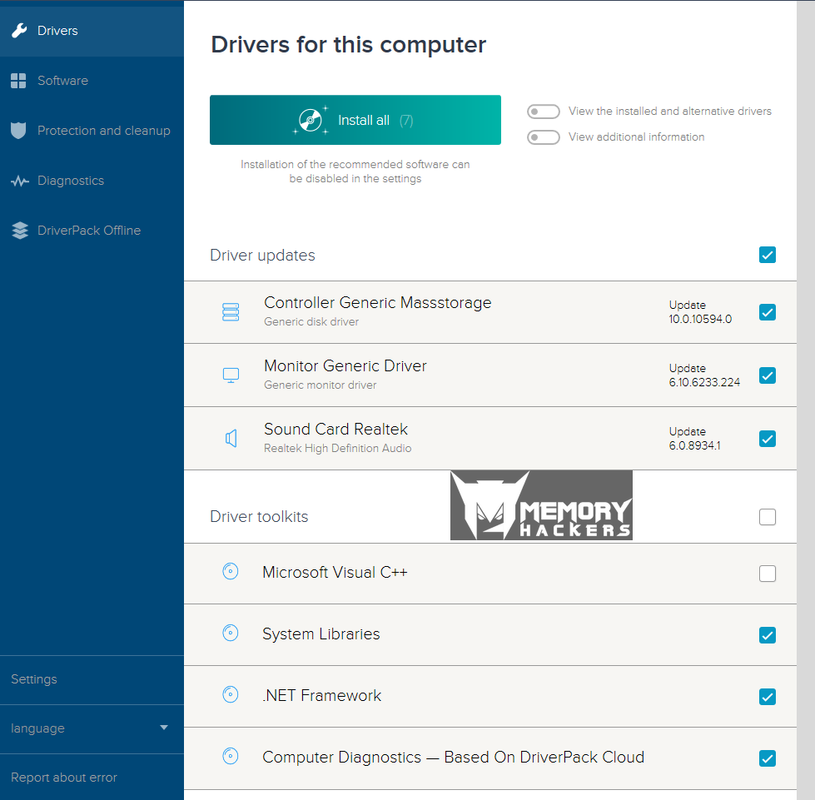Click the wrench icon beside Drivers

19,31
